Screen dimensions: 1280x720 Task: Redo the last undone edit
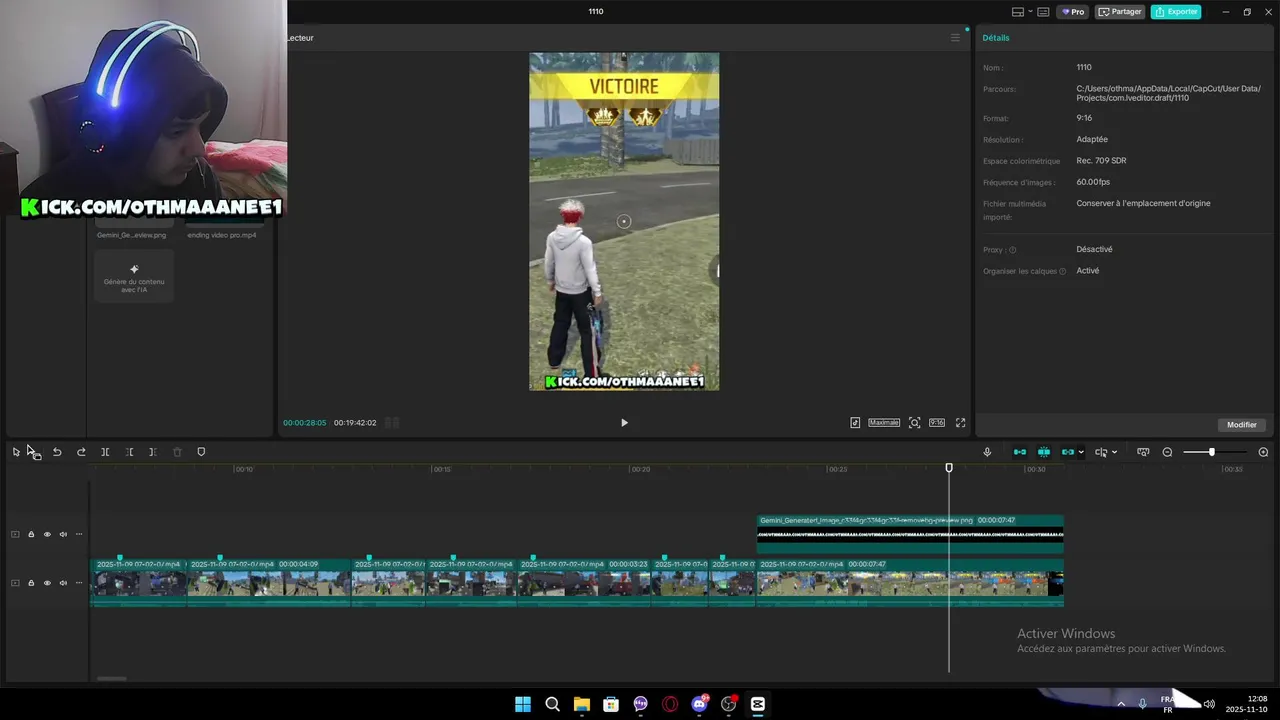(x=81, y=452)
